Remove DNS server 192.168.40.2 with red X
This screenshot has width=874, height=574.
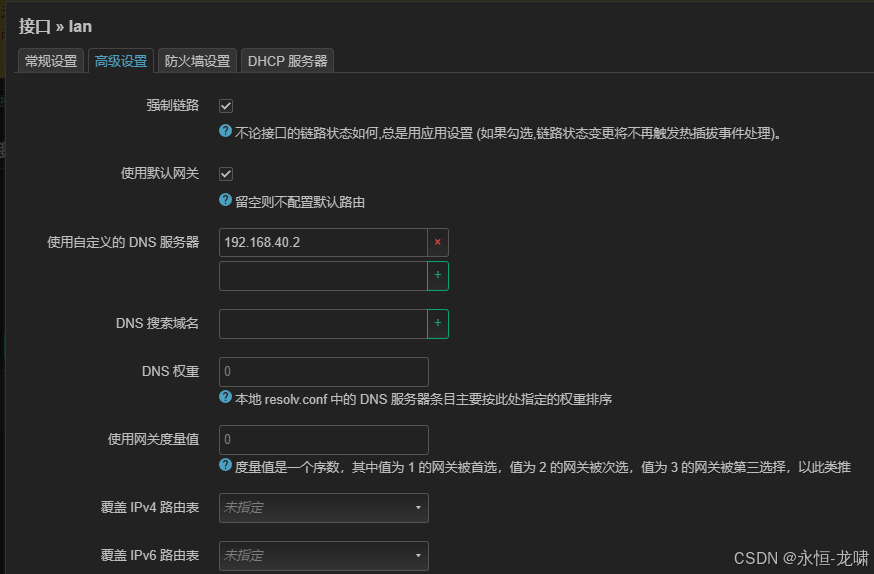[438, 242]
